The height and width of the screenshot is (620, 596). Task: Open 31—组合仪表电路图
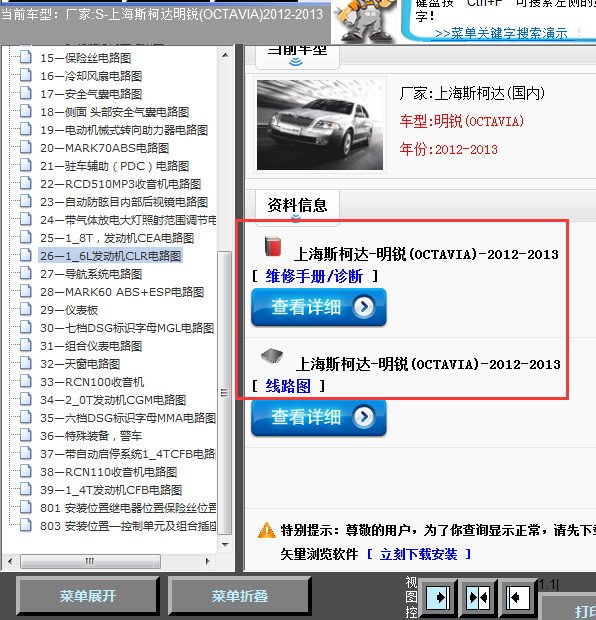91,346
